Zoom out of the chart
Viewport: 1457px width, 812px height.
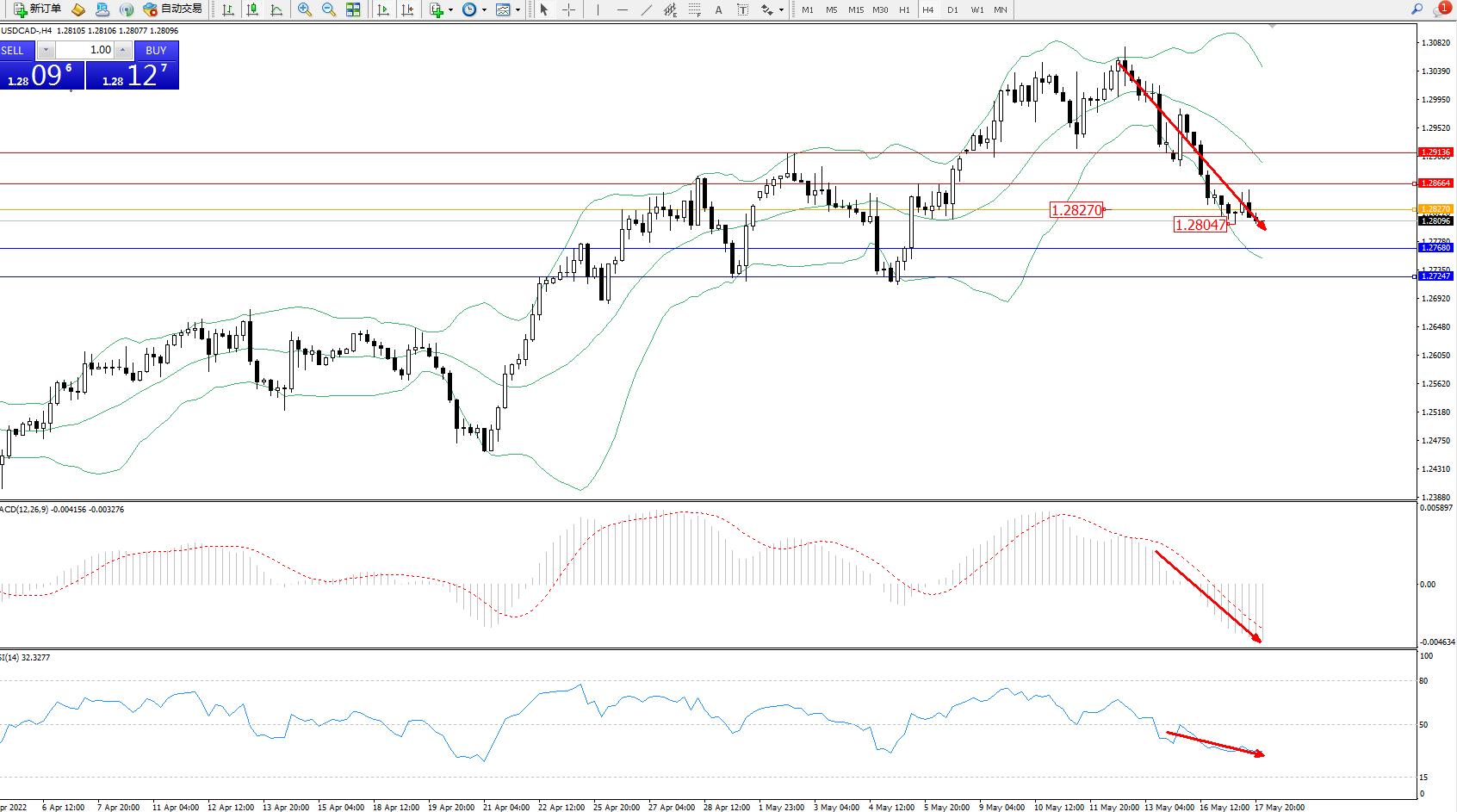pyautogui.click(x=329, y=9)
